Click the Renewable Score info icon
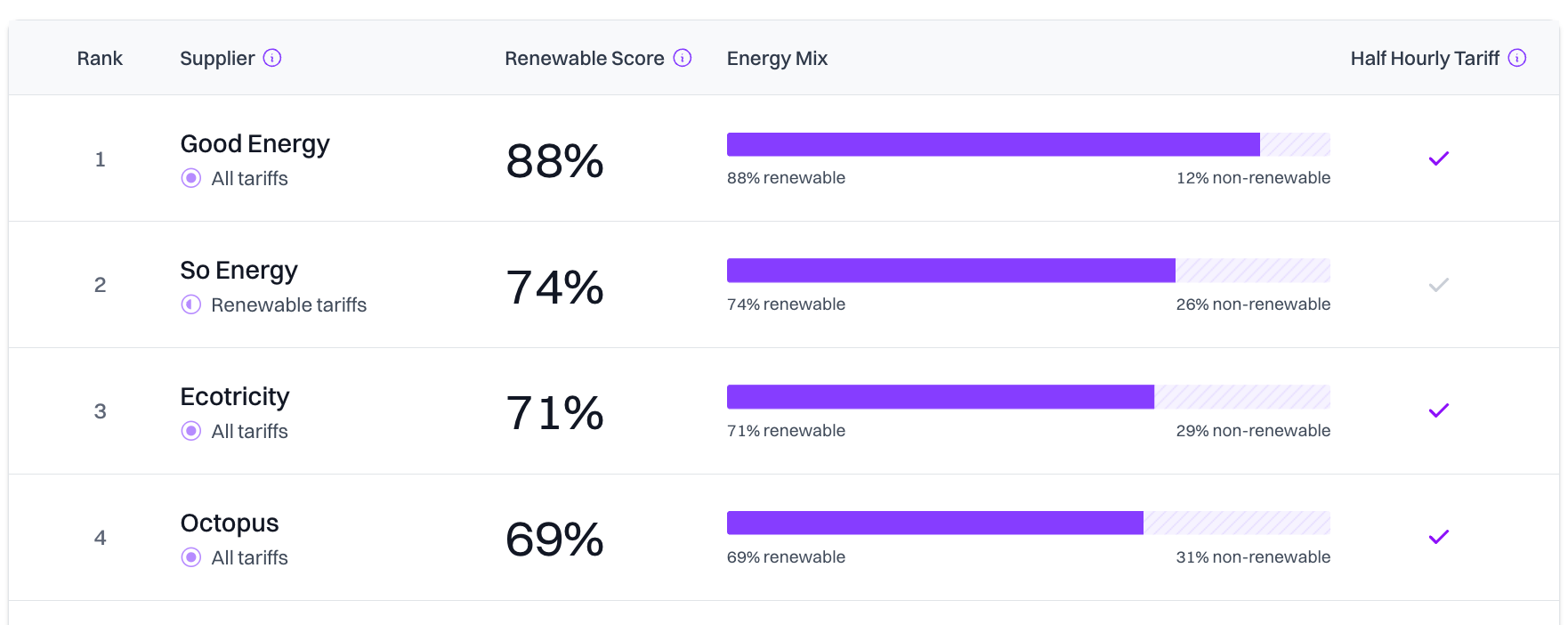 (683, 58)
